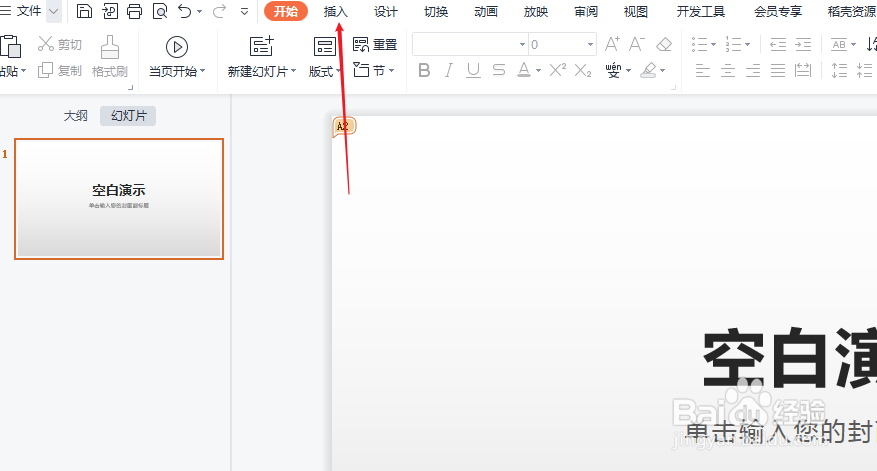
Task: Switch to the 设计 tab
Action: point(385,11)
